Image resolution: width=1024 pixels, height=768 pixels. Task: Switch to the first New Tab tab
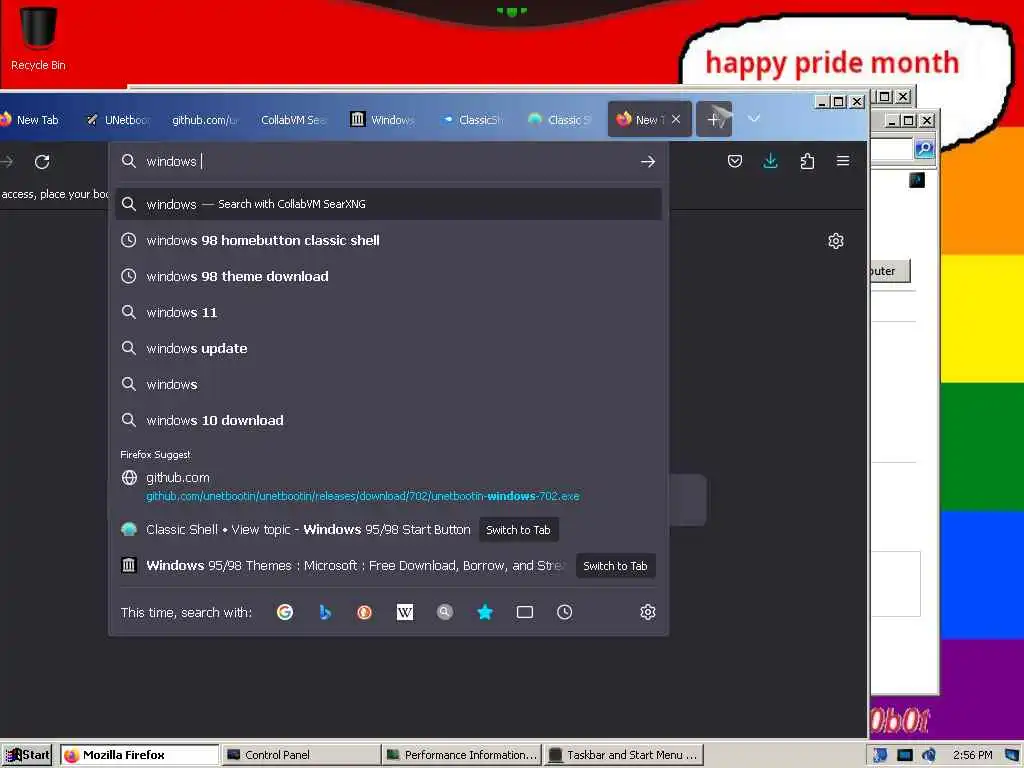pos(31,120)
